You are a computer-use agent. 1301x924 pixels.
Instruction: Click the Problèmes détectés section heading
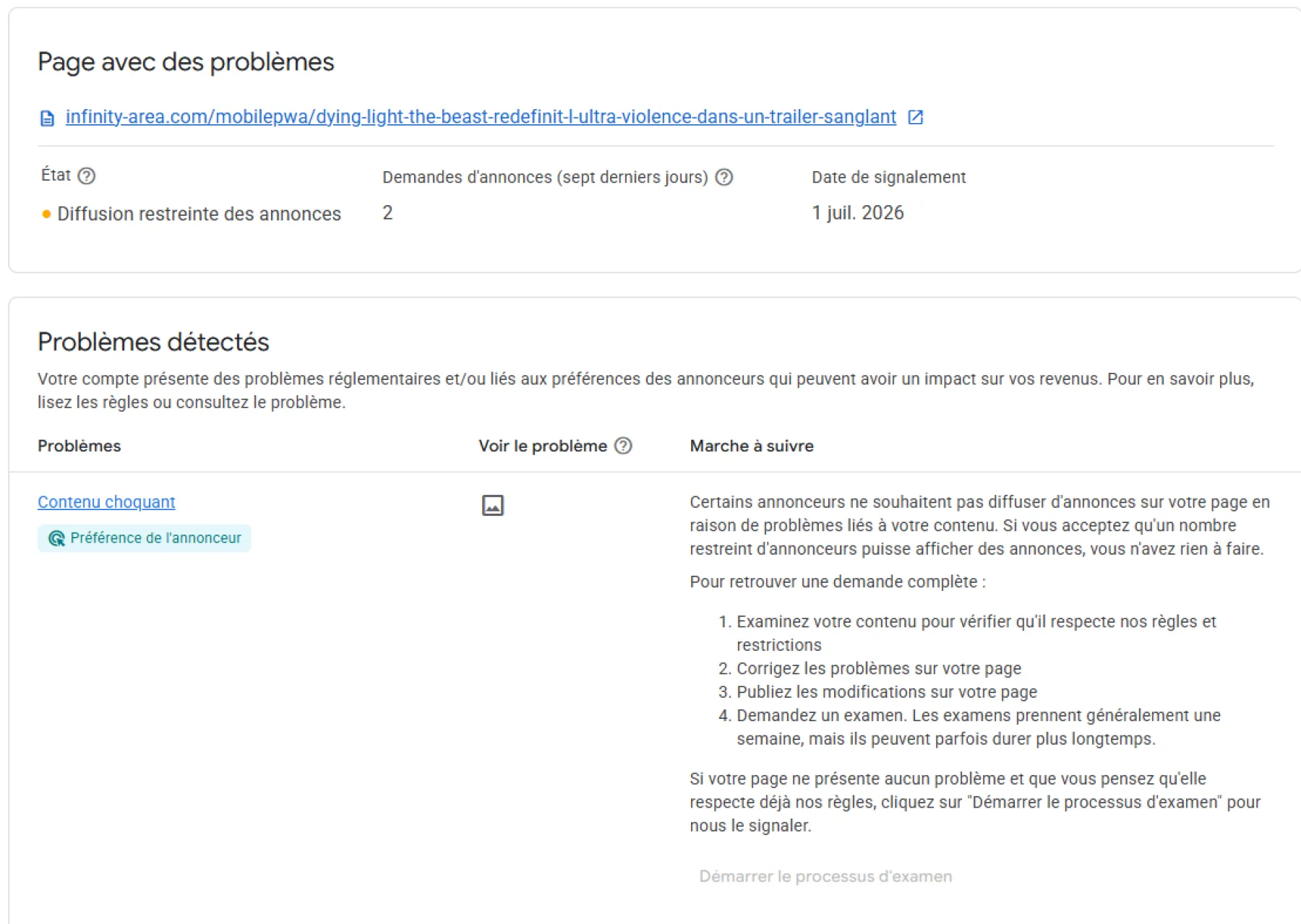click(153, 342)
